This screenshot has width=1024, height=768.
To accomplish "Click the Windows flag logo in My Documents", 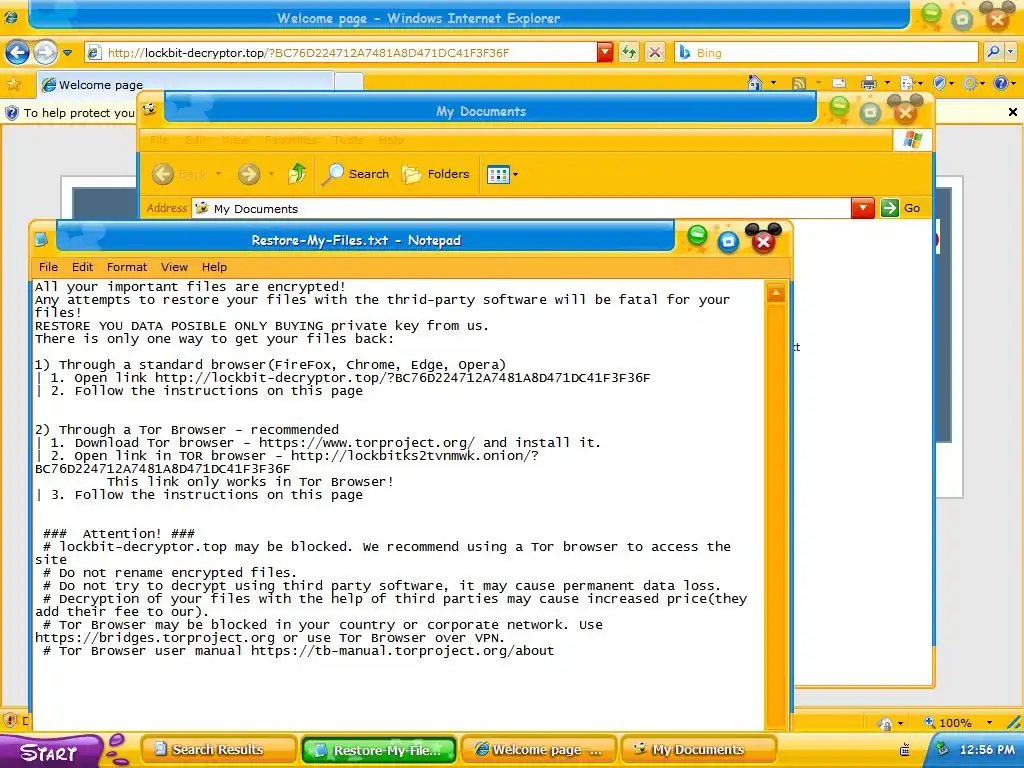I will 912,140.
